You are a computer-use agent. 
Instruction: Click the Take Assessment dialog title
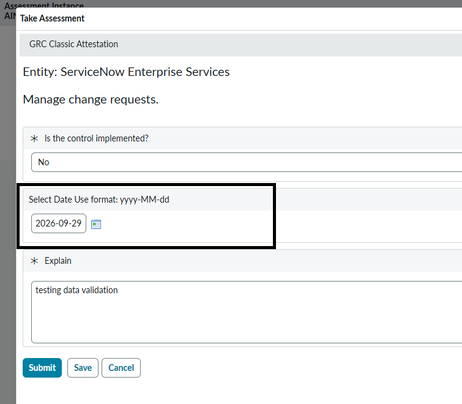click(52, 18)
